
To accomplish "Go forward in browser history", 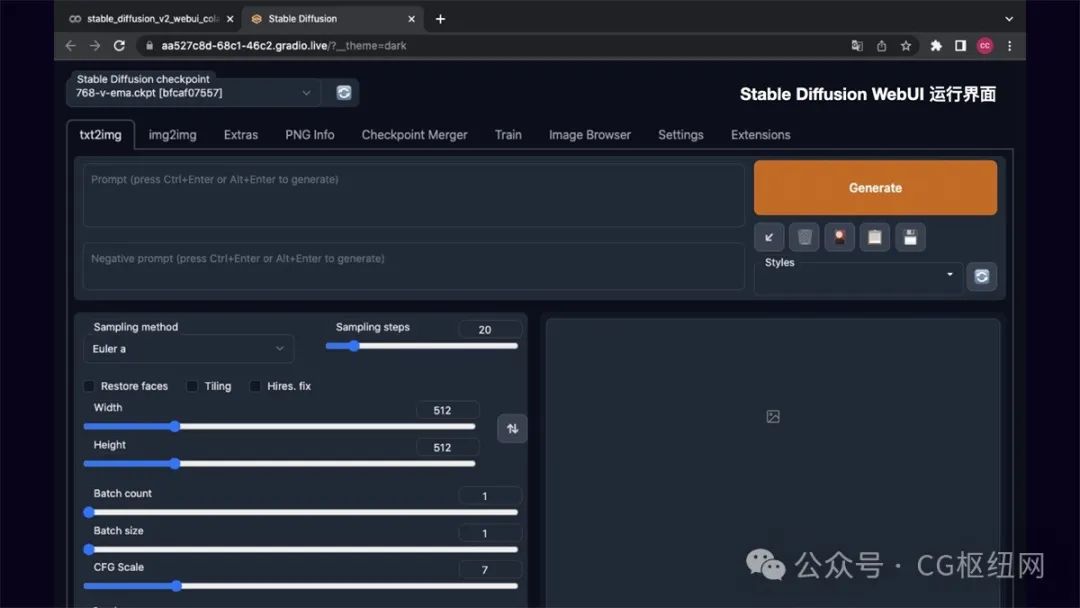I will (x=95, y=45).
